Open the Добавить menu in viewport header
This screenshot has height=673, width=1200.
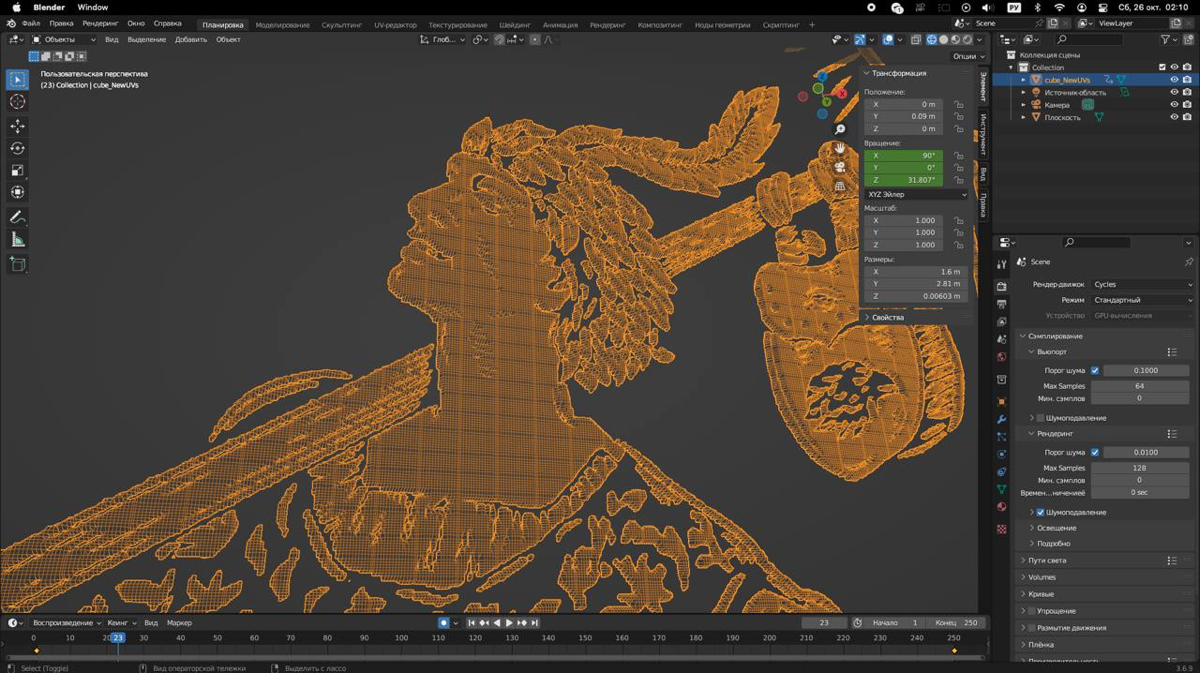[x=191, y=40]
